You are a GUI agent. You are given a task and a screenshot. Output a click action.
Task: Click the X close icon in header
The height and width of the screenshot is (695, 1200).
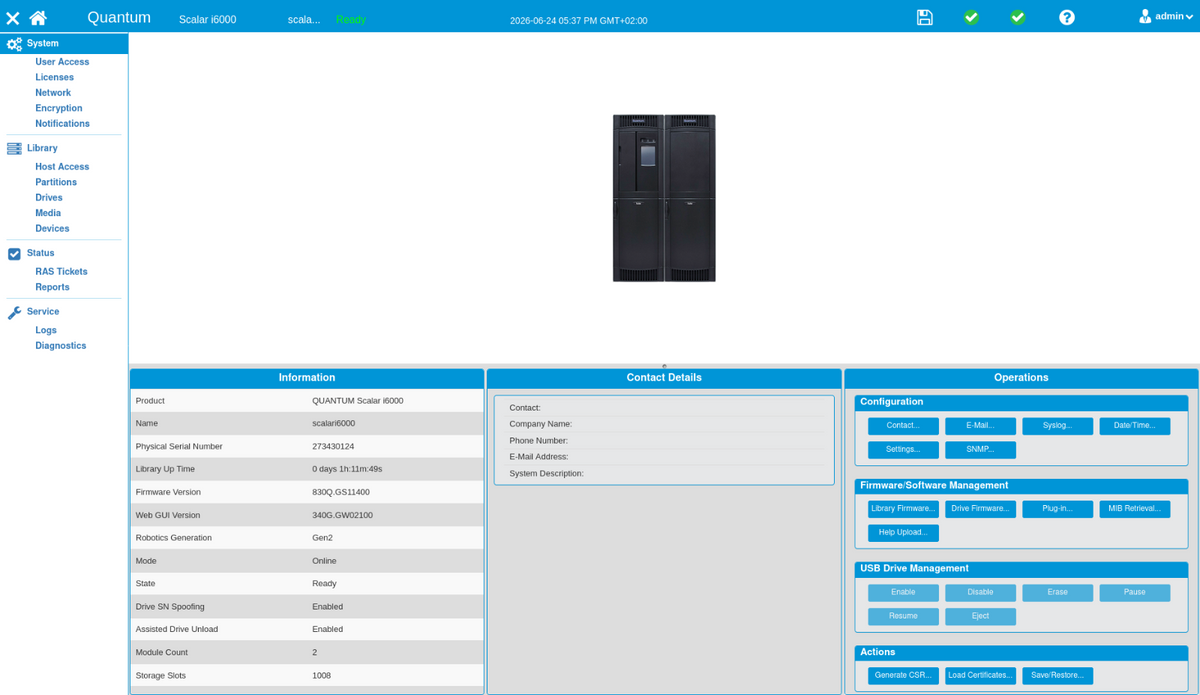(13, 18)
